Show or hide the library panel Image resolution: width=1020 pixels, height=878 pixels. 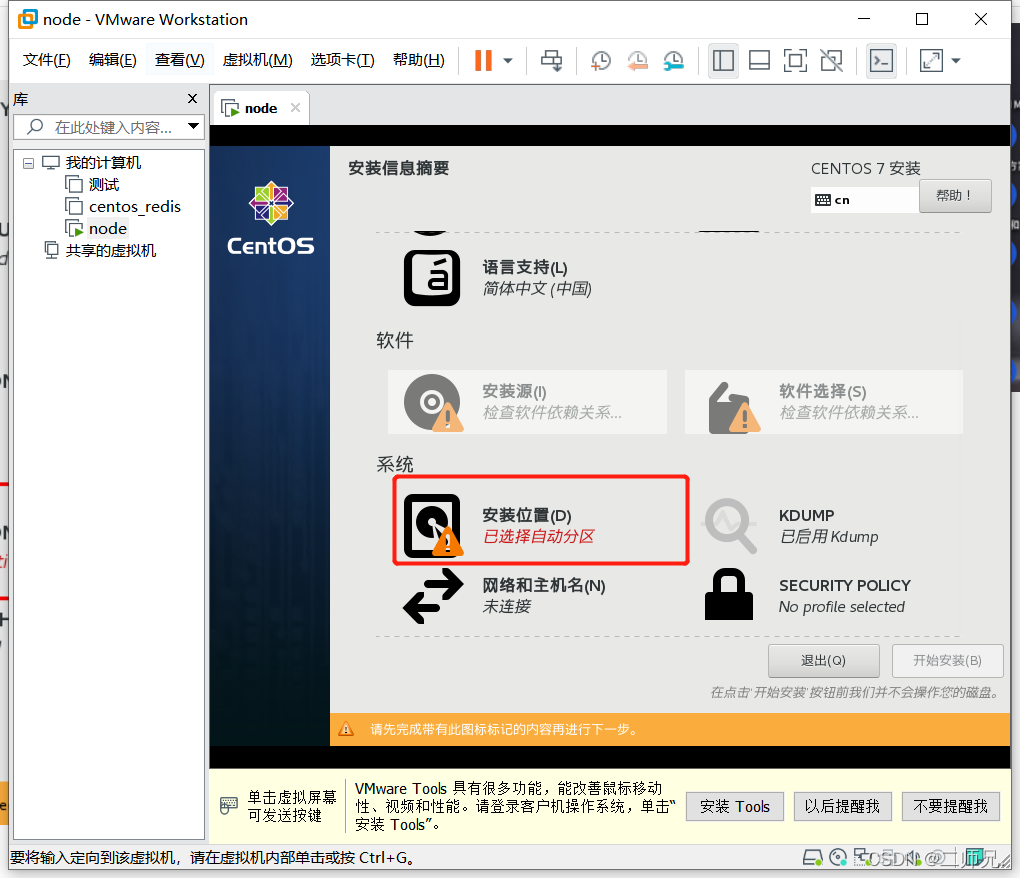pos(723,61)
